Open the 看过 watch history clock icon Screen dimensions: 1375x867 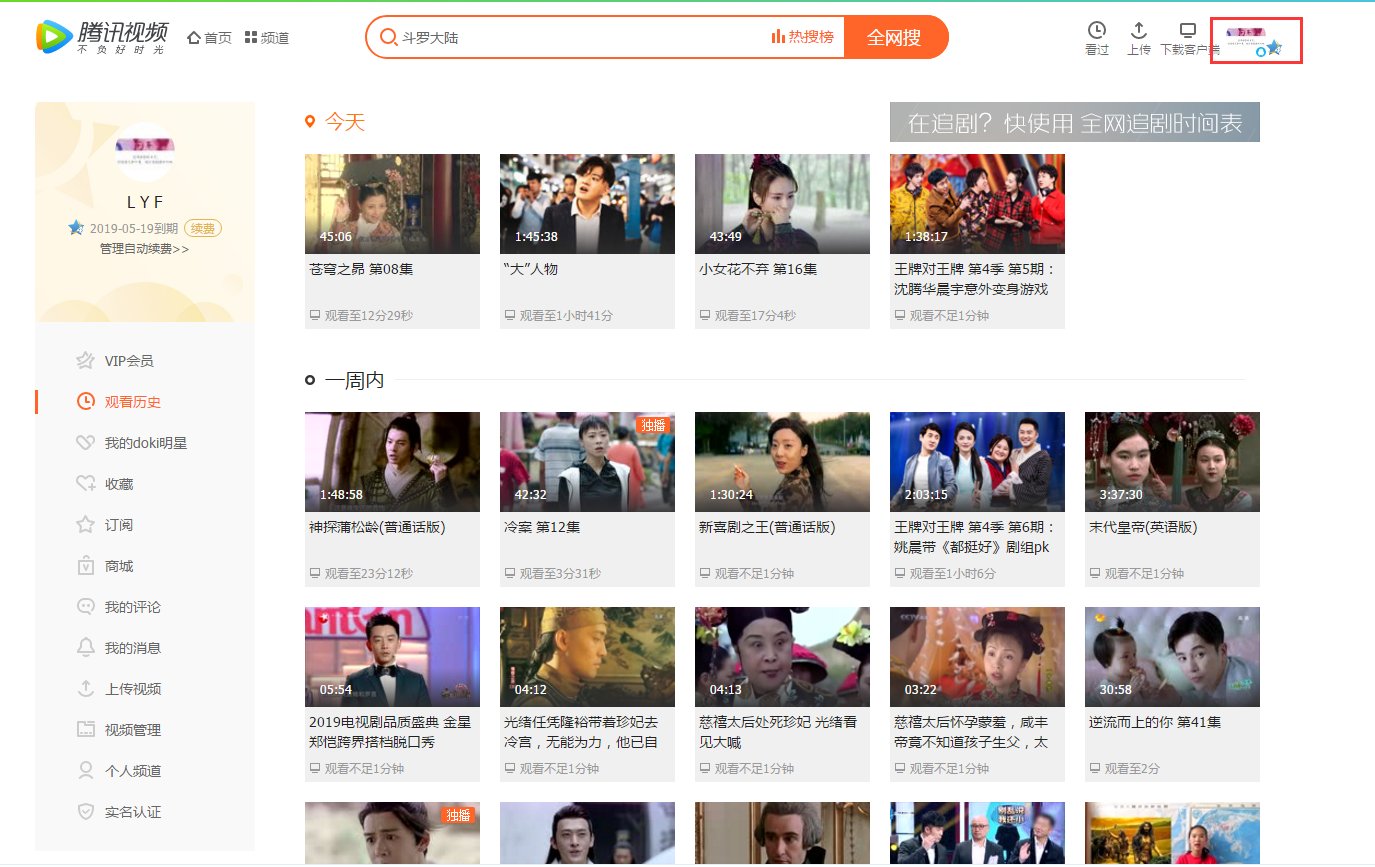click(1097, 31)
